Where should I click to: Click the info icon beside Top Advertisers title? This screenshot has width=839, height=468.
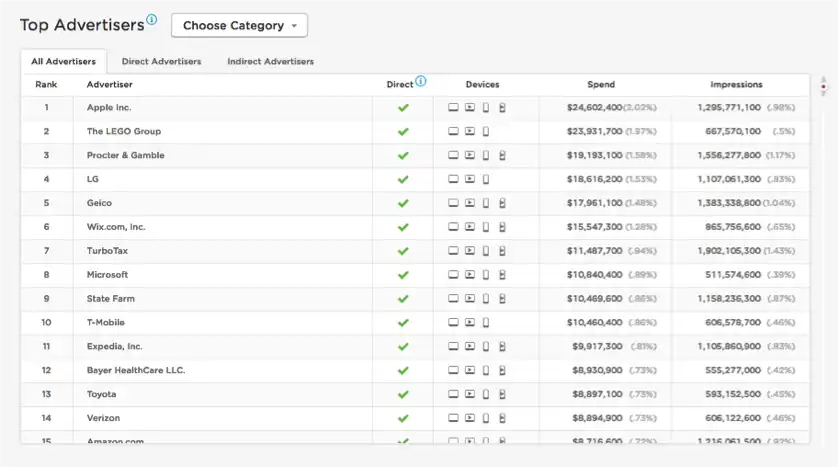click(x=152, y=20)
